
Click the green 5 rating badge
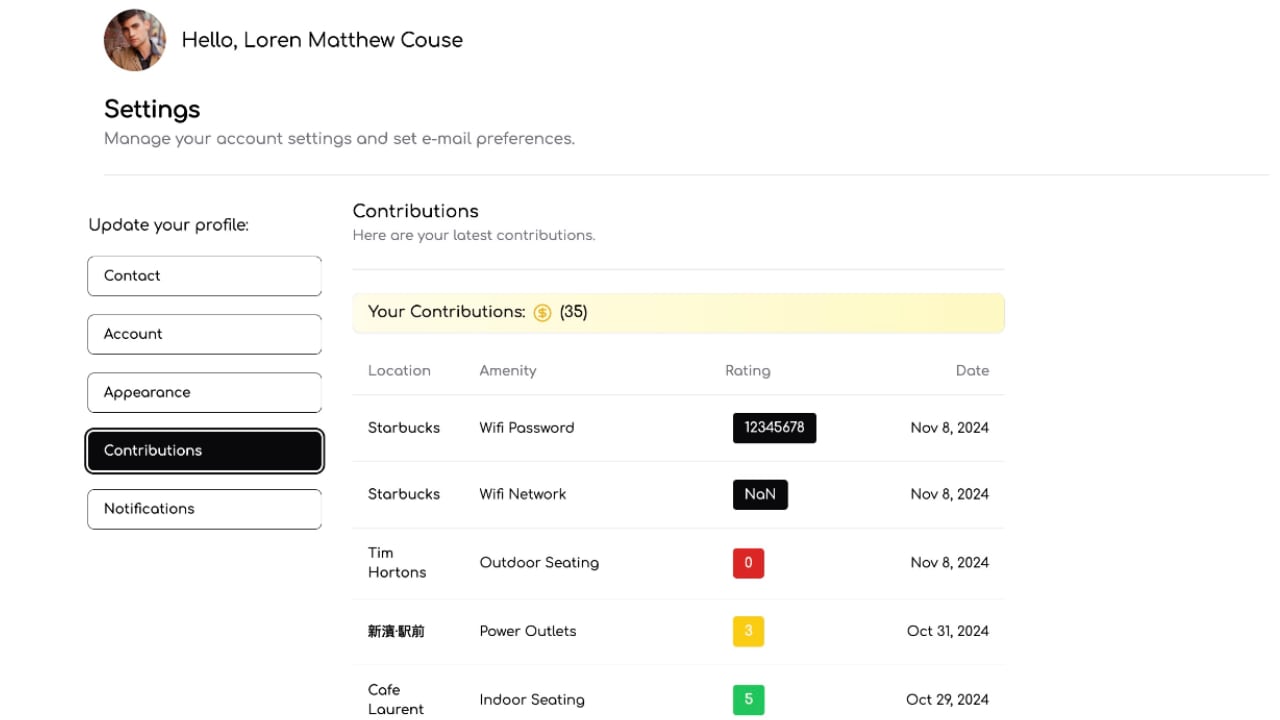[748, 699]
